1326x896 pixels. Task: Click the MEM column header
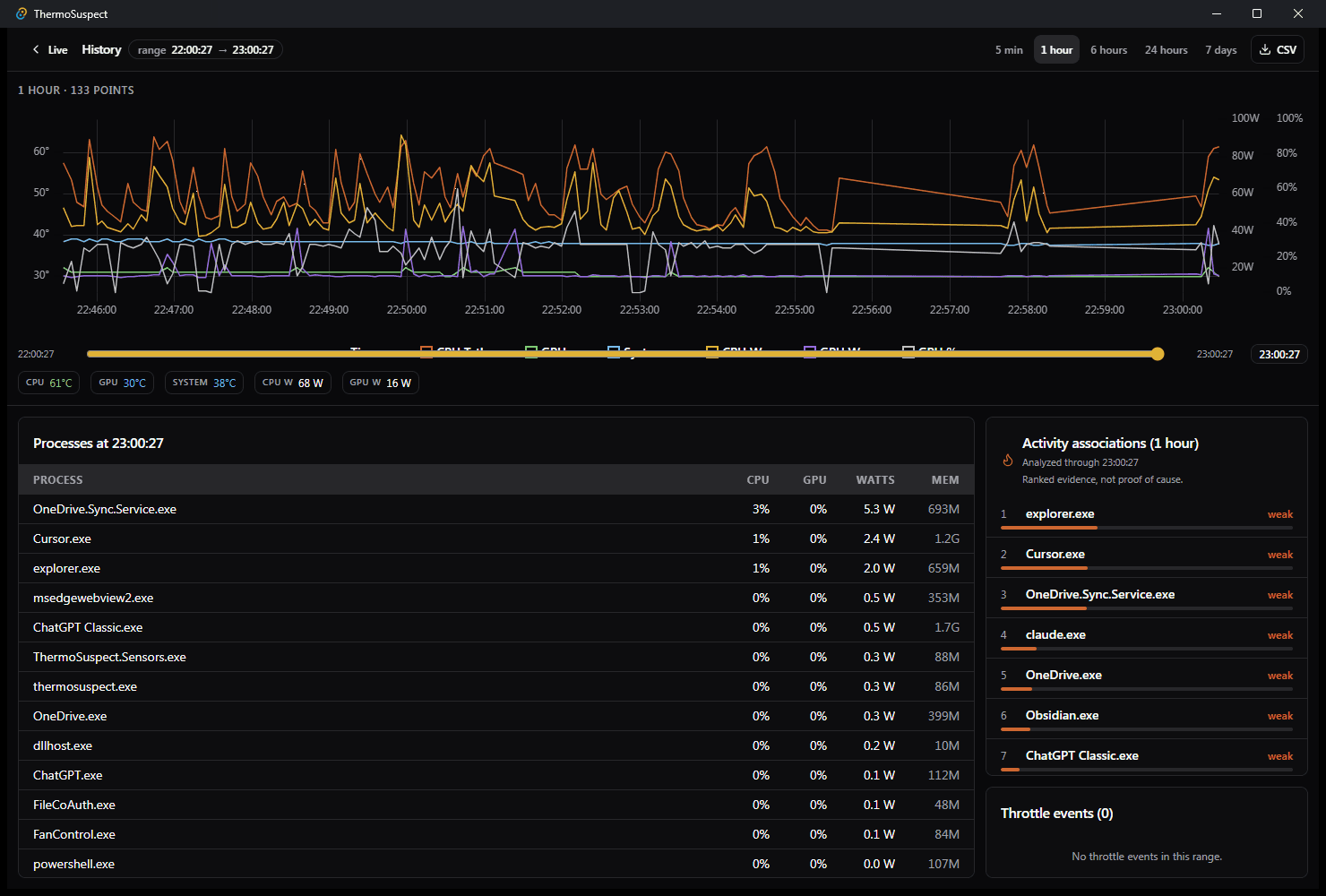945,480
